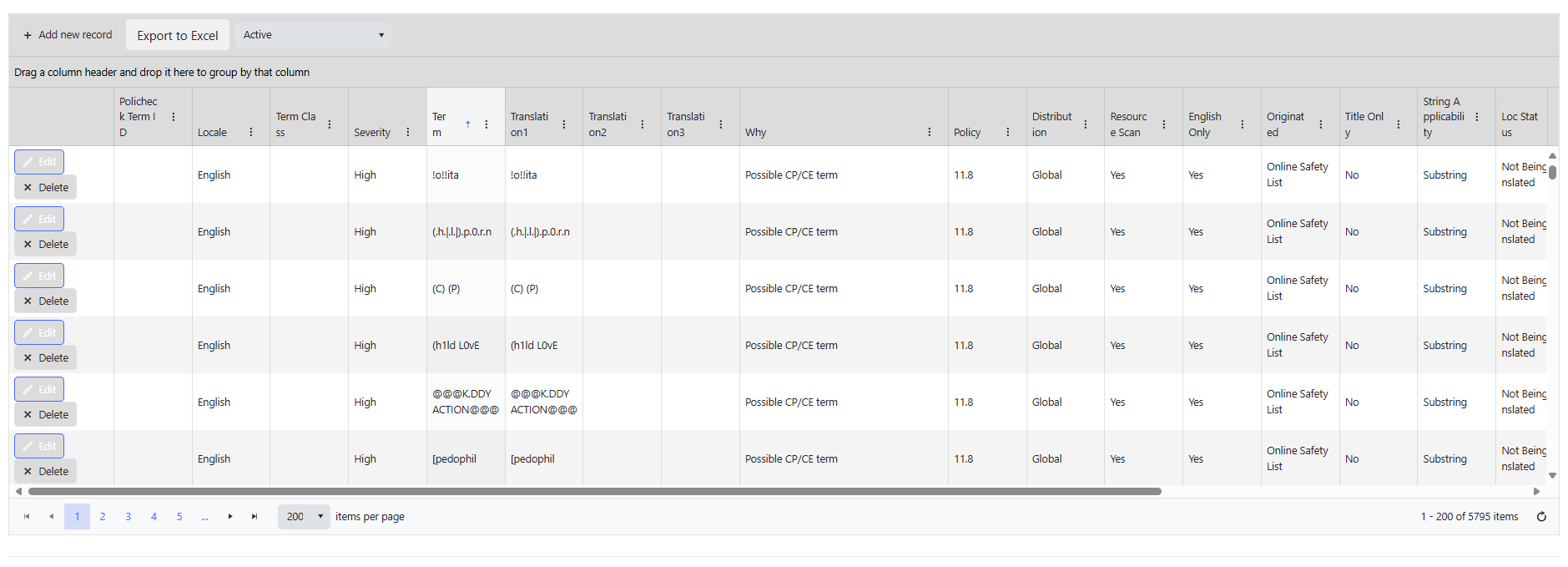Open the Term Class column menu

click(330, 124)
